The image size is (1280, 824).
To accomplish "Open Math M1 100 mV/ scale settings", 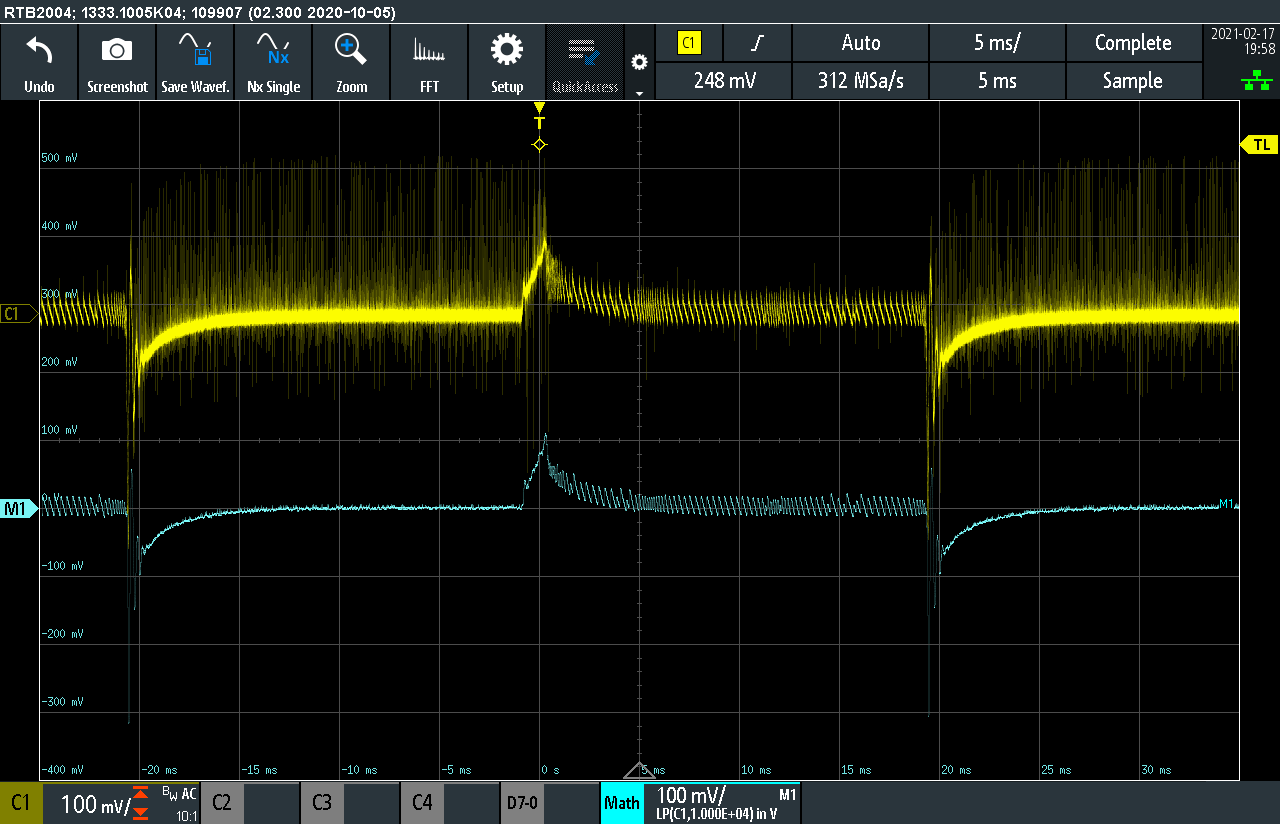I will tap(691, 796).
